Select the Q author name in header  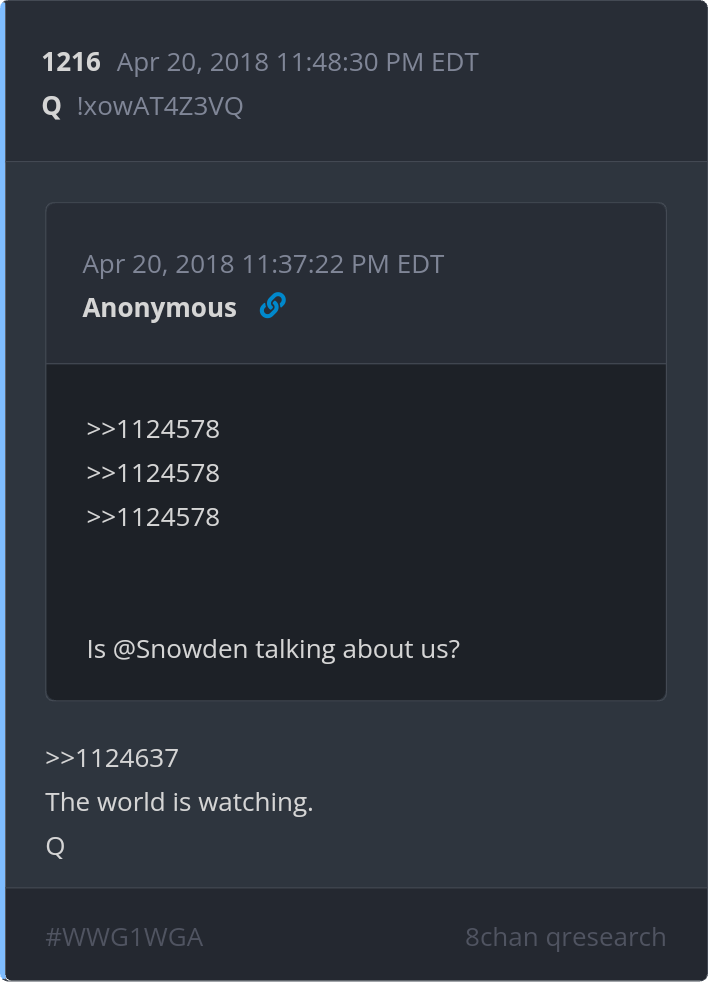tap(52, 106)
